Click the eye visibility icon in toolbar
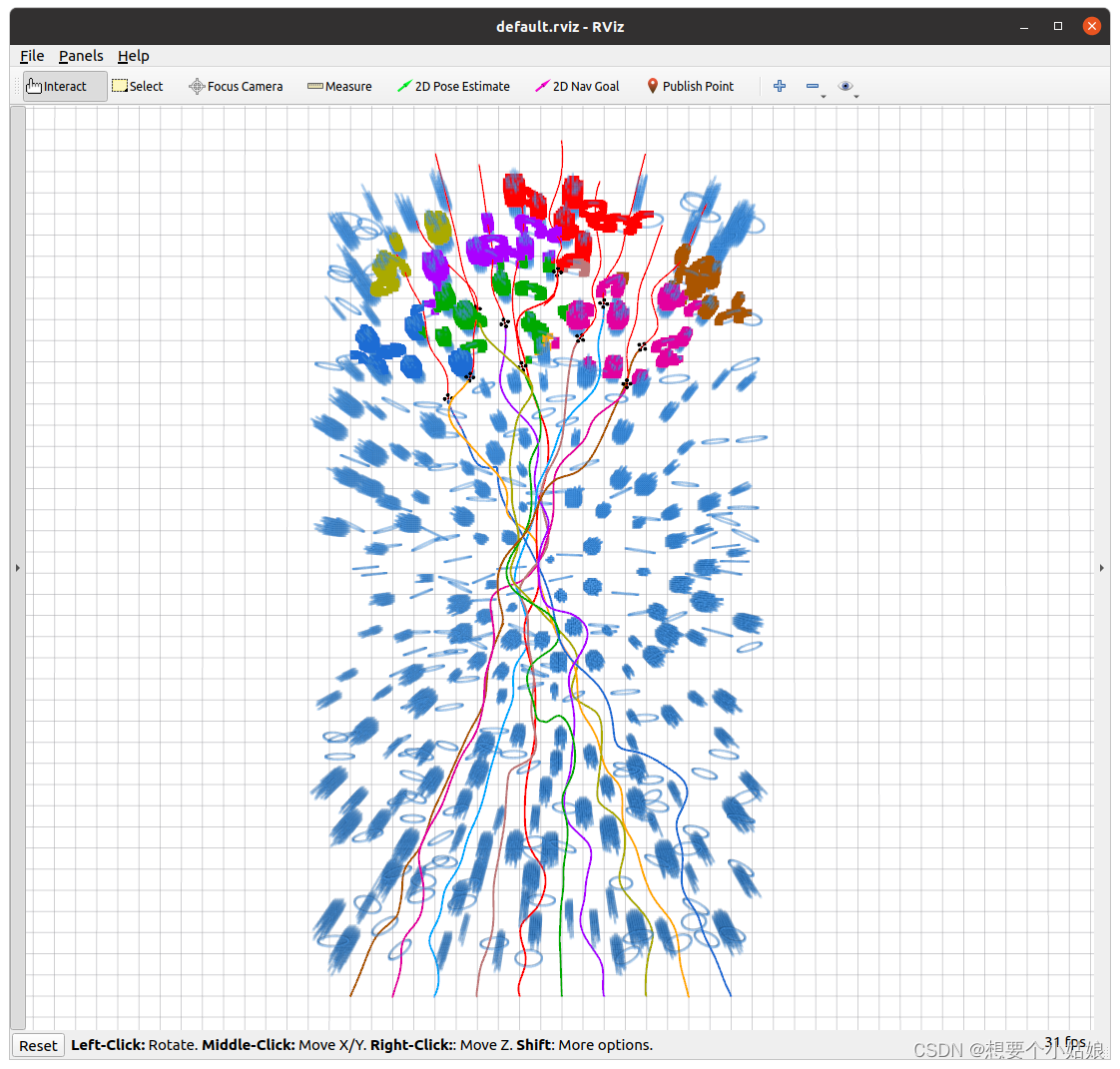The width and height of the screenshot is (1120, 1069). (845, 87)
